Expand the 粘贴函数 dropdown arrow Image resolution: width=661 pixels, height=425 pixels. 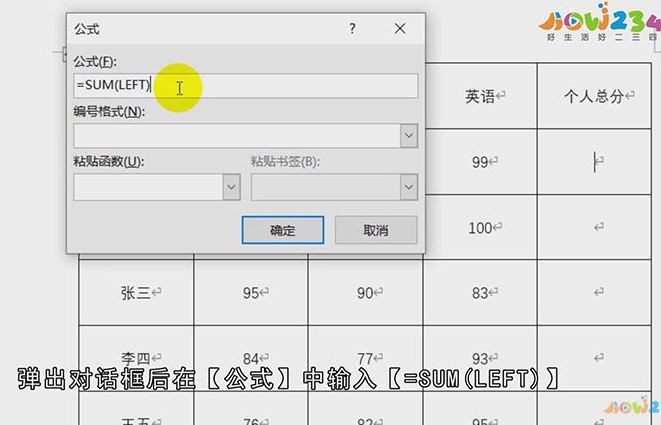pos(231,187)
